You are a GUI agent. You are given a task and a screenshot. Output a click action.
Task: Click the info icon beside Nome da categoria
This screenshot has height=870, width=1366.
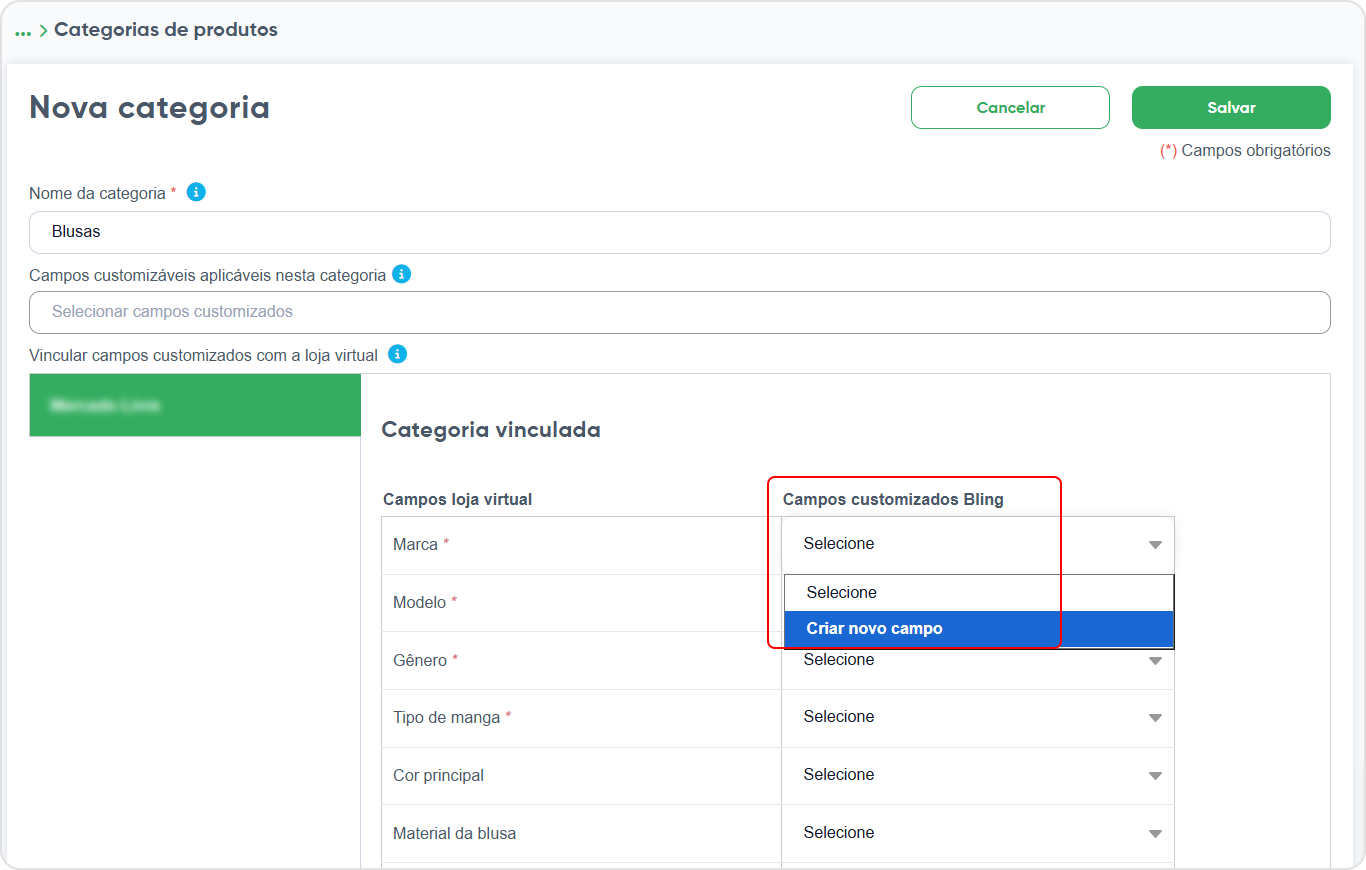[197, 192]
